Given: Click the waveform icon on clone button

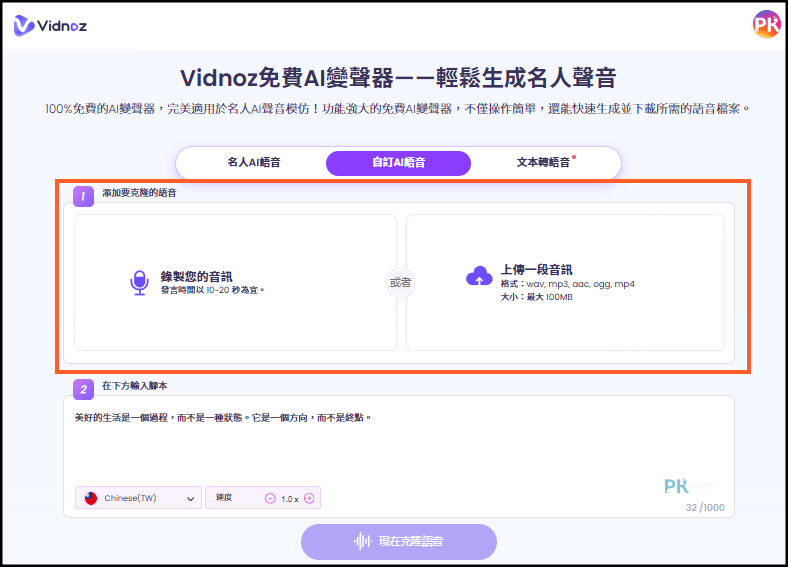Looking at the screenshot, I should (x=362, y=541).
